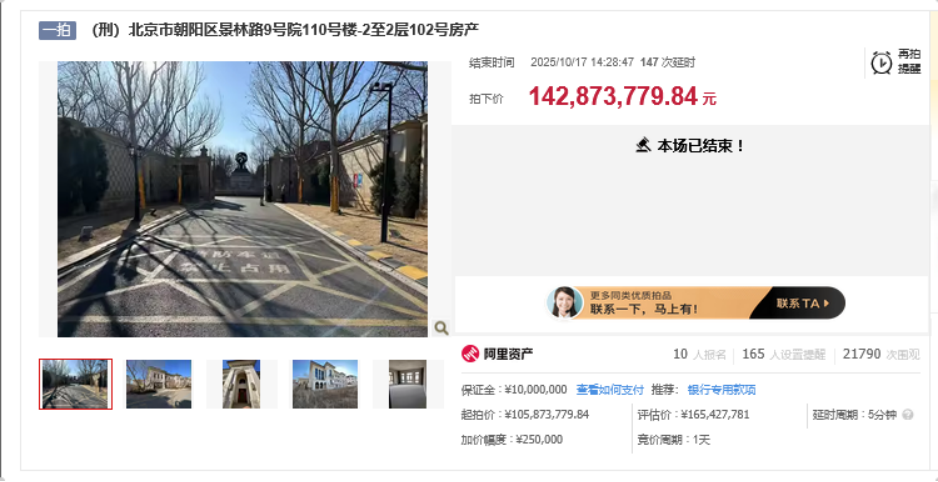Click the 保证金 ¥10,000,000 text
The image size is (938, 482).
tap(514, 390)
